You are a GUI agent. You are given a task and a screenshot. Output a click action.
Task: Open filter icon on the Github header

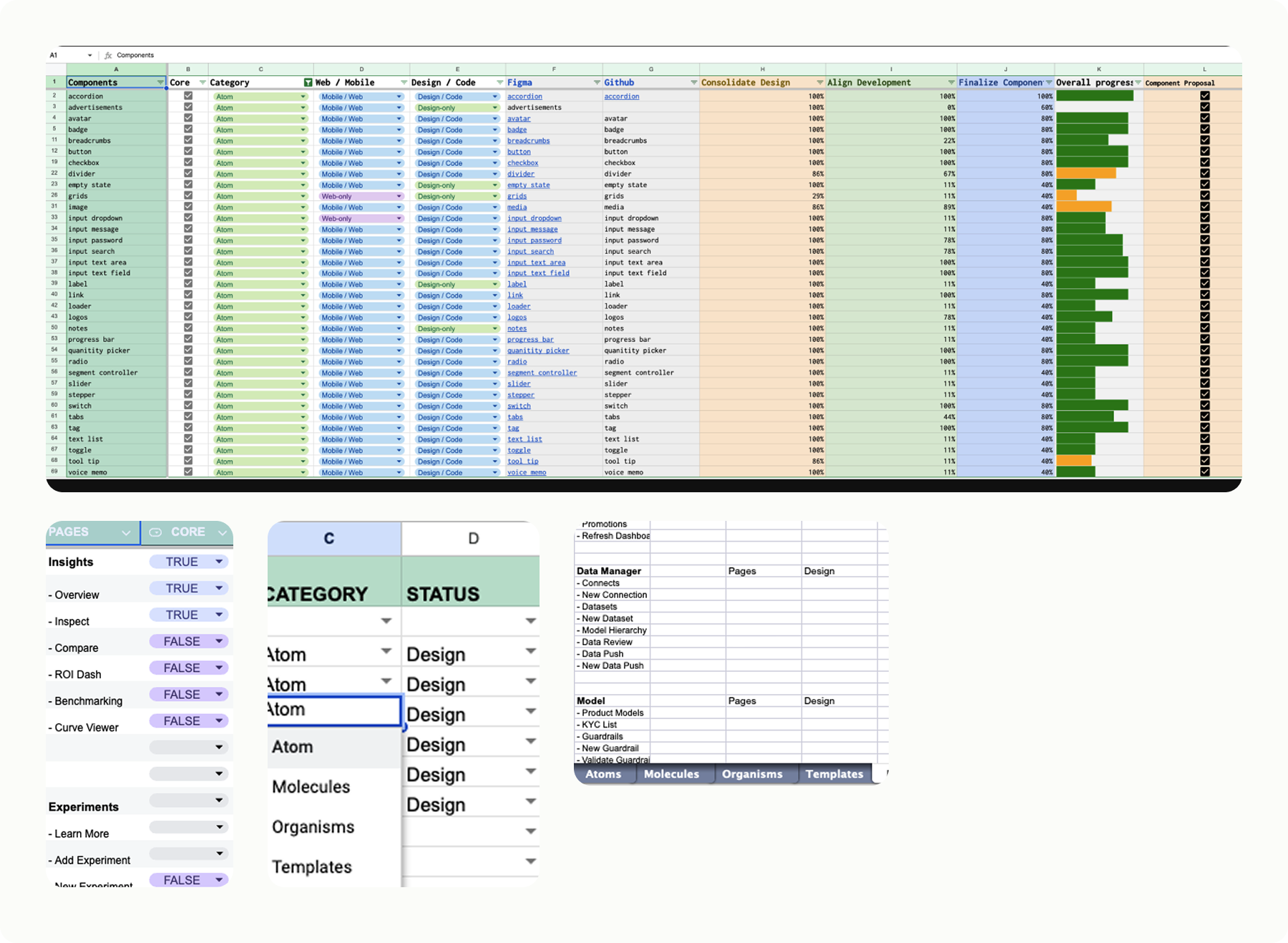[x=693, y=83]
